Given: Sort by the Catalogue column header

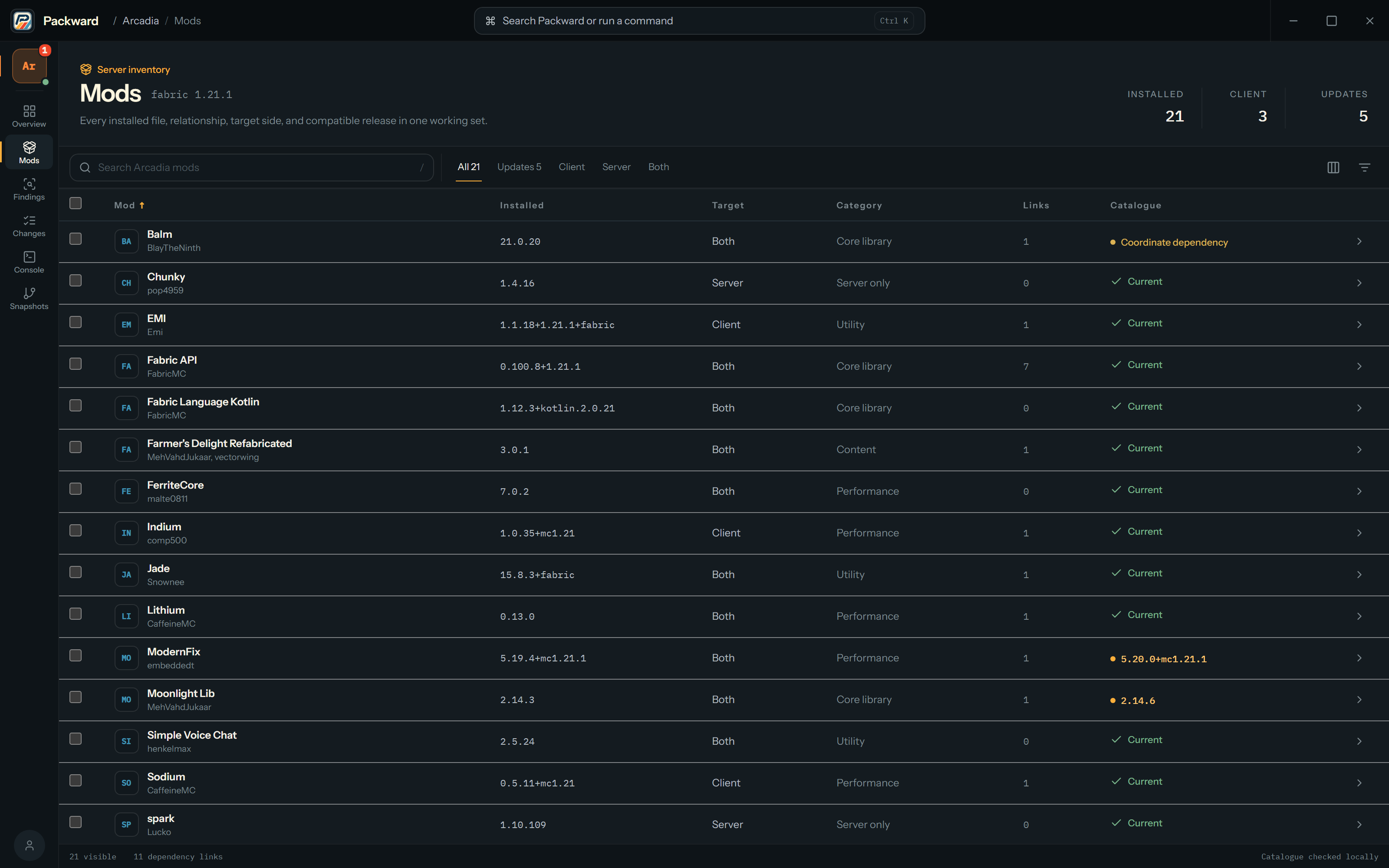Looking at the screenshot, I should pyautogui.click(x=1136, y=206).
